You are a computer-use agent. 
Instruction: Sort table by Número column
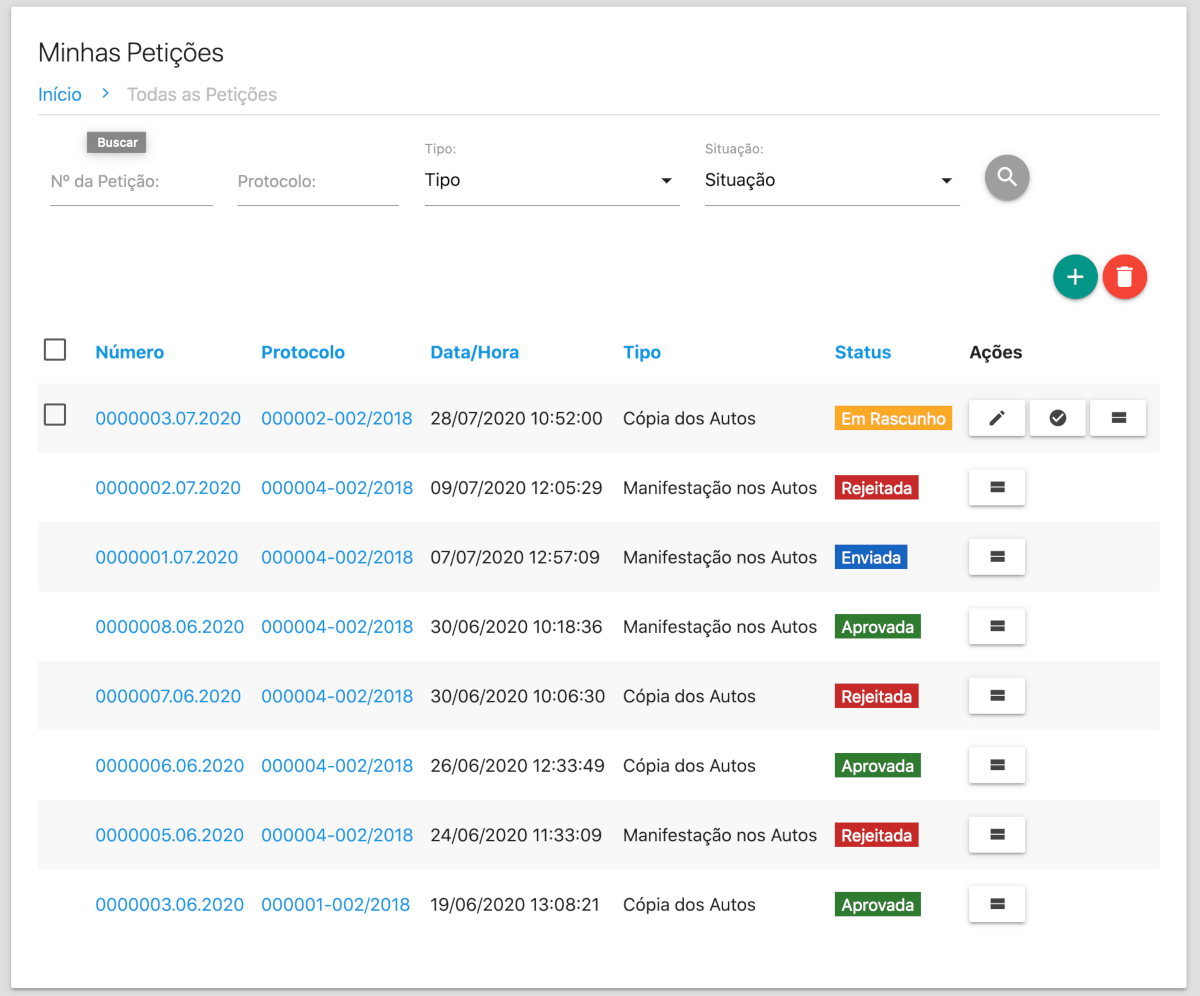point(130,352)
